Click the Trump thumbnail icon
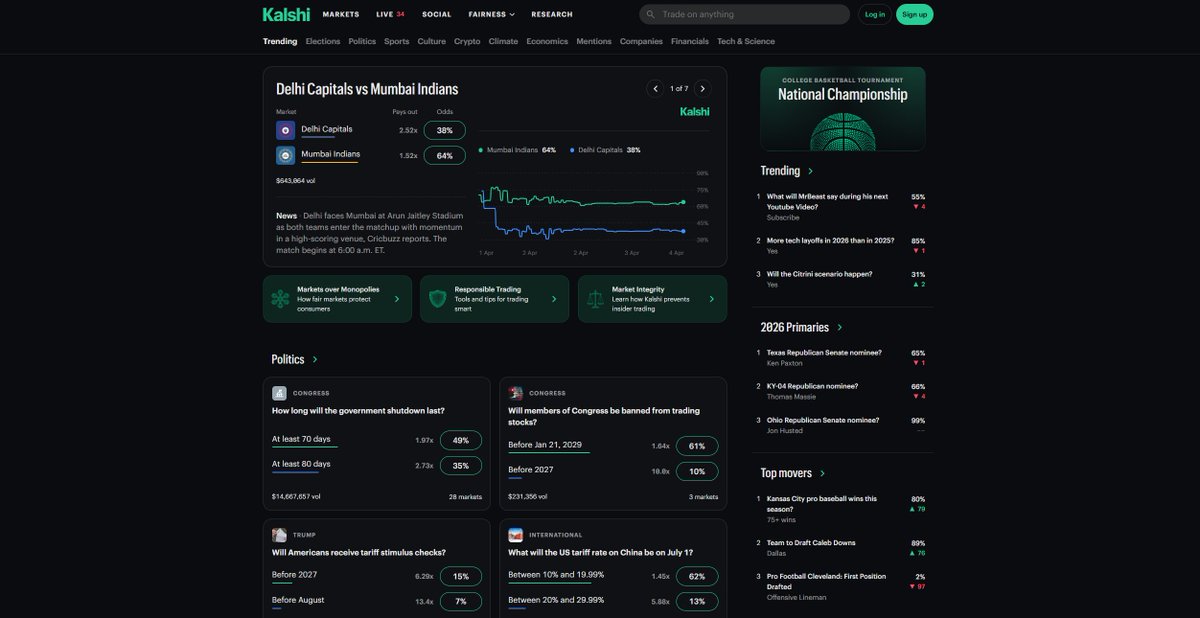Image resolution: width=1200 pixels, height=618 pixels. (x=279, y=535)
